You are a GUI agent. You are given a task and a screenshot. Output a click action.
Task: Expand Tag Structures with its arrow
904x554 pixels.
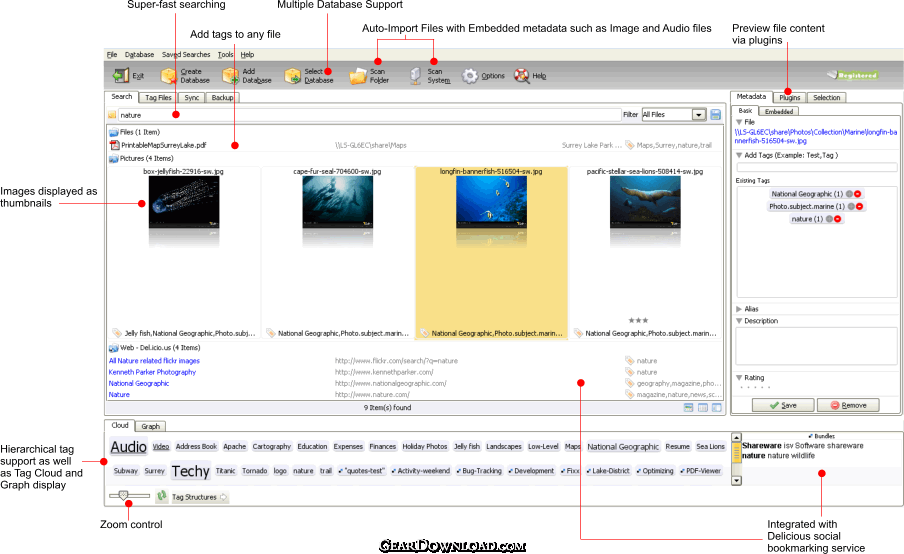(224, 497)
